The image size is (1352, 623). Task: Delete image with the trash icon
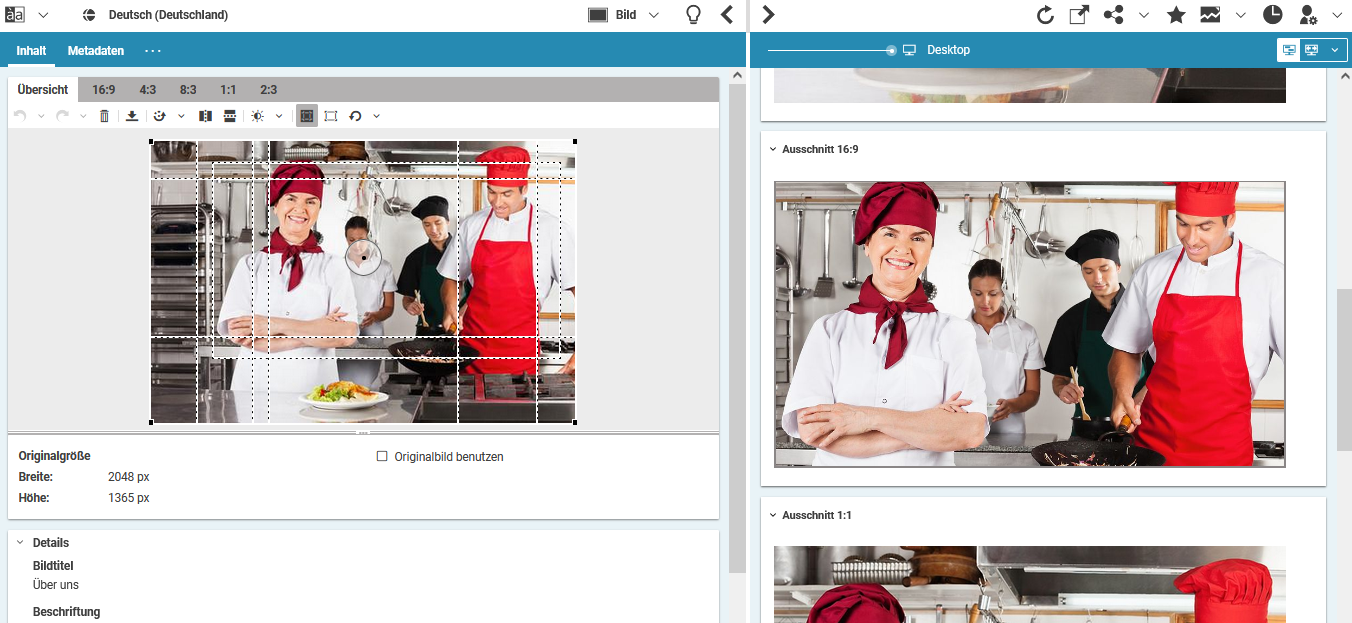[x=104, y=116]
